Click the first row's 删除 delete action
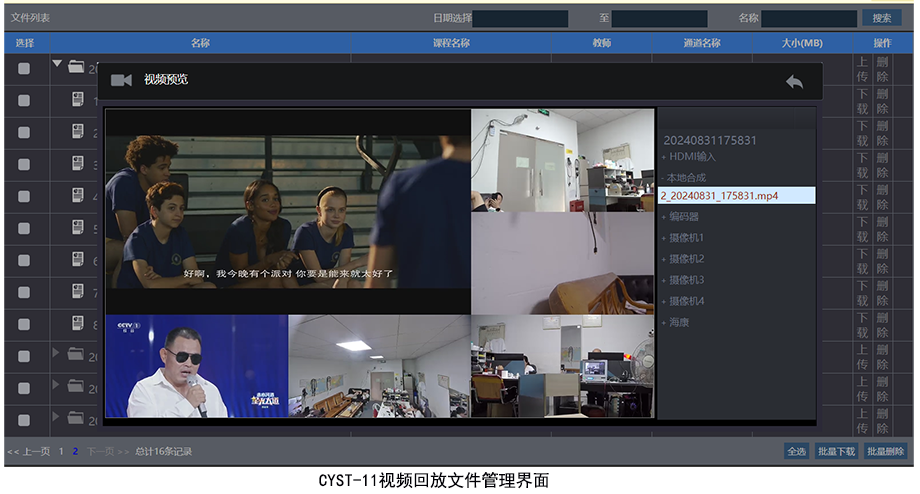 pos(882,68)
